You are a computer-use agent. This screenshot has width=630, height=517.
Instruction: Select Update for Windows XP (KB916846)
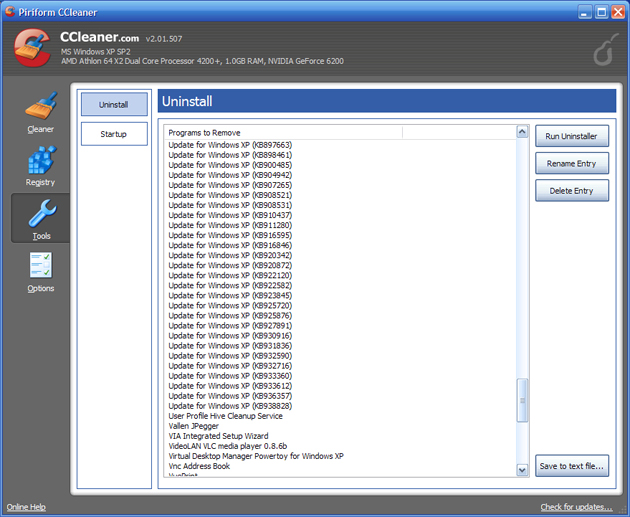[230, 245]
